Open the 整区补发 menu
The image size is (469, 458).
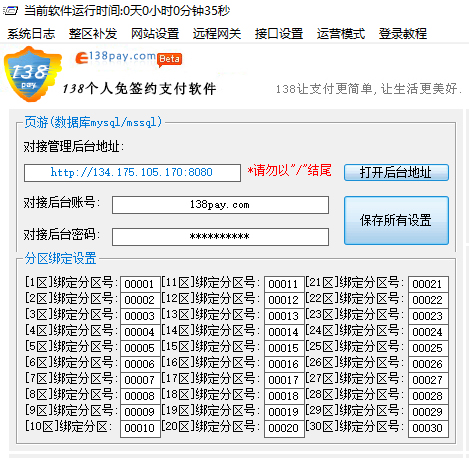pos(93,34)
